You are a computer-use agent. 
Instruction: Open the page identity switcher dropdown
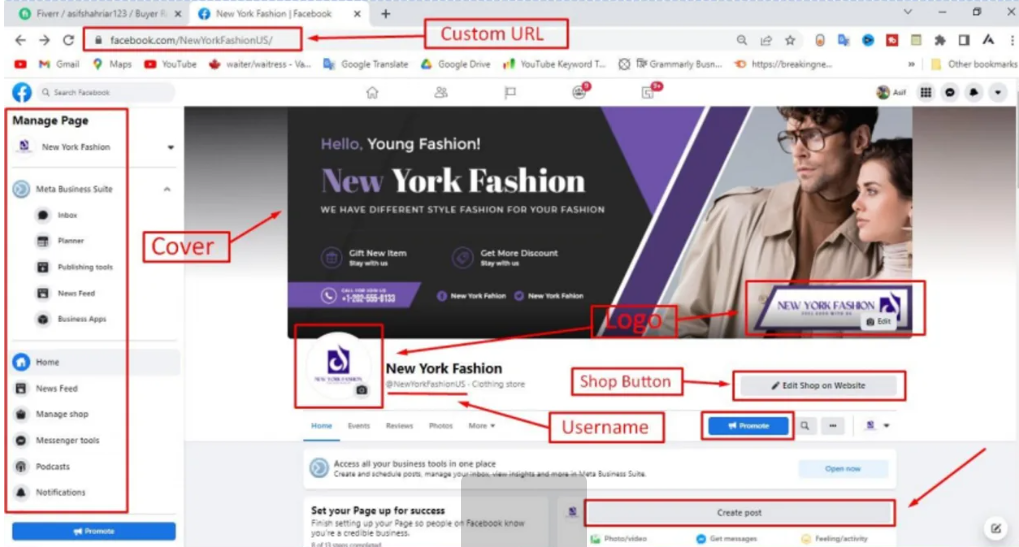(877, 426)
